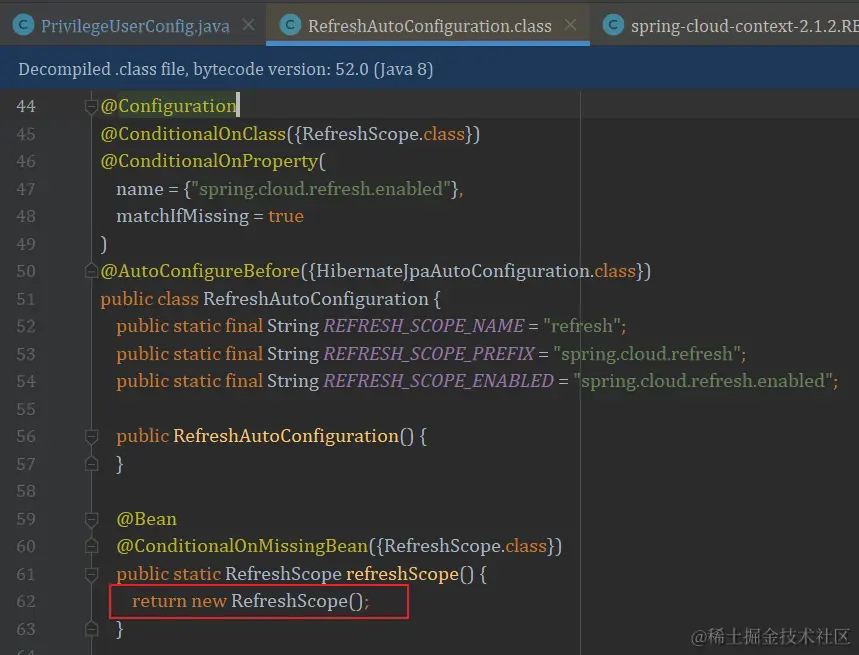
Task: Collapse the @Bean annotation fold at line 59
Action: pos(91,519)
